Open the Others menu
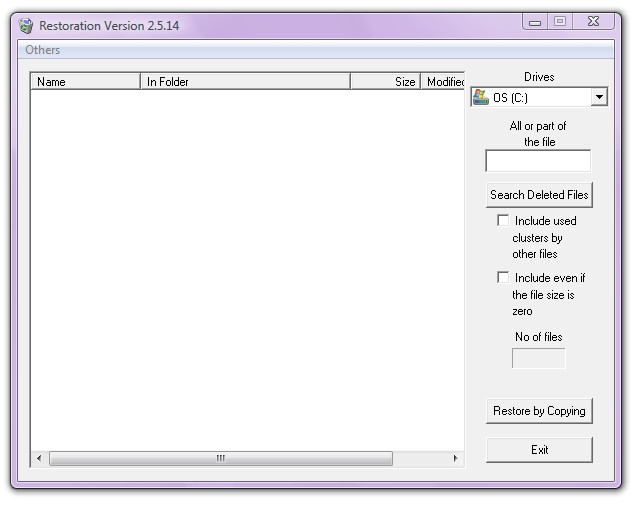The height and width of the screenshot is (507, 633). click(x=43, y=50)
